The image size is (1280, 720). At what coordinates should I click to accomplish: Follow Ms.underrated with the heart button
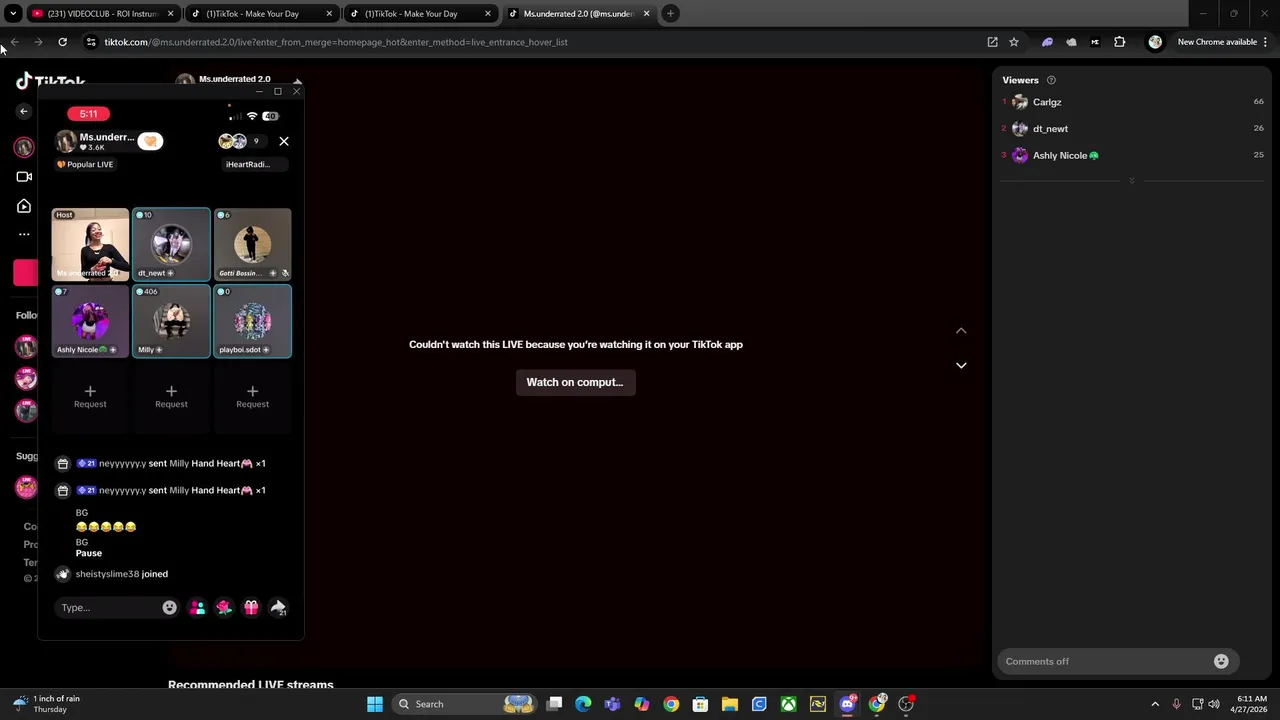tap(150, 141)
